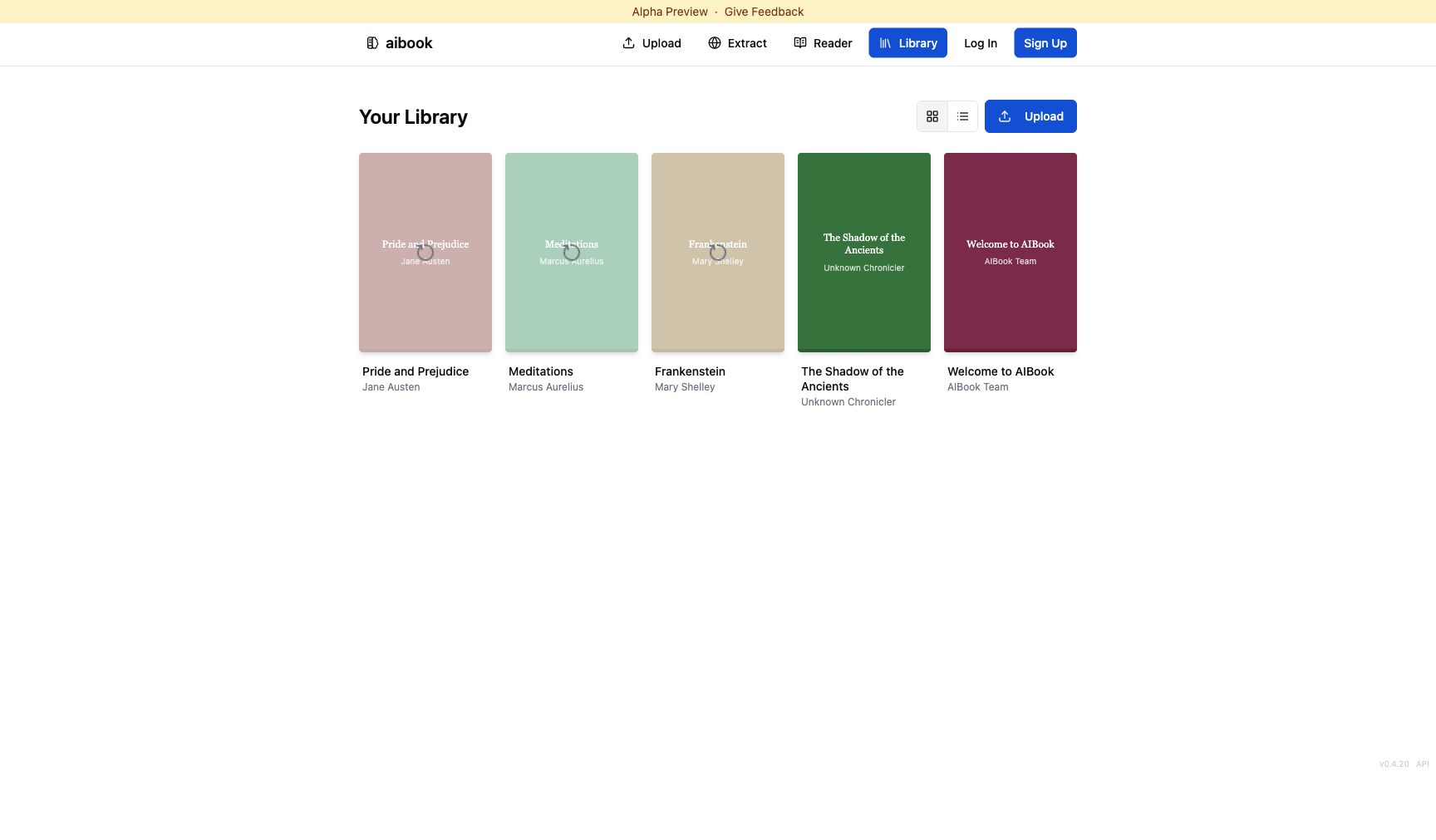Click the aibook logo icon

pyautogui.click(x=372, y=43)
